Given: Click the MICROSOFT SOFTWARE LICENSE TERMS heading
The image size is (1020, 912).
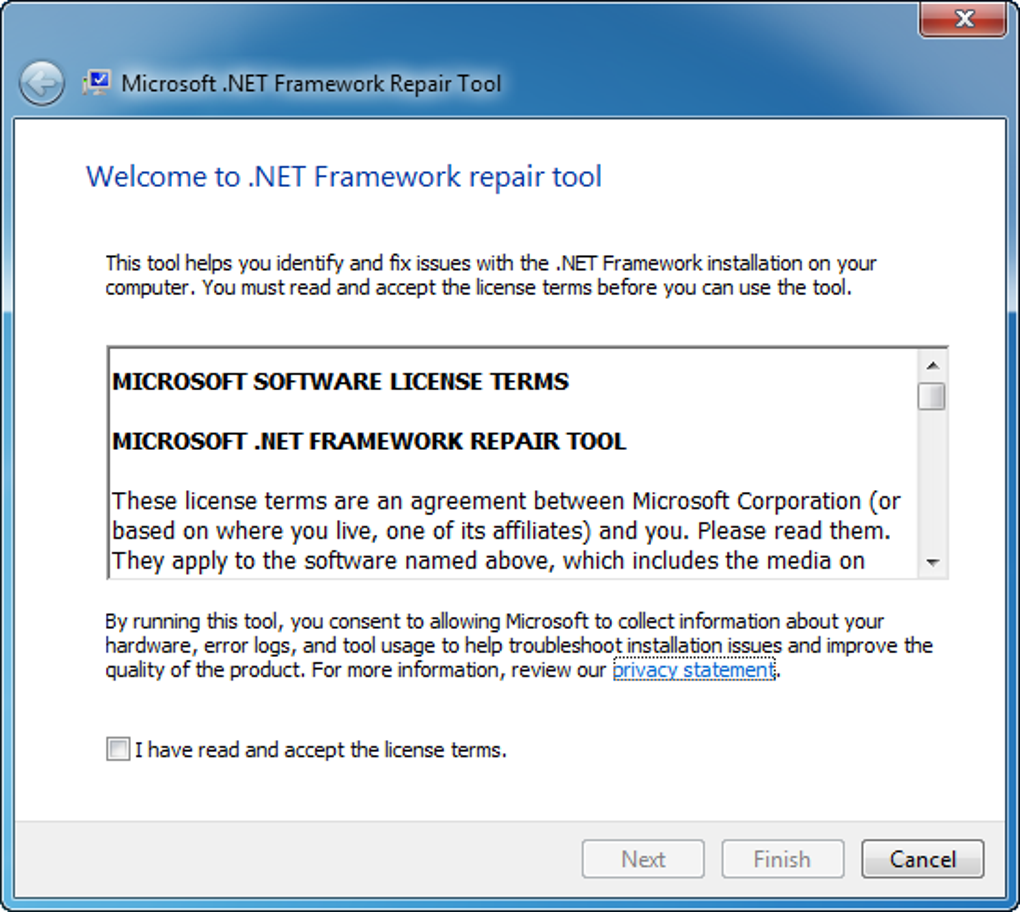Looking at the screenshot, I should (x=340, y=382).
